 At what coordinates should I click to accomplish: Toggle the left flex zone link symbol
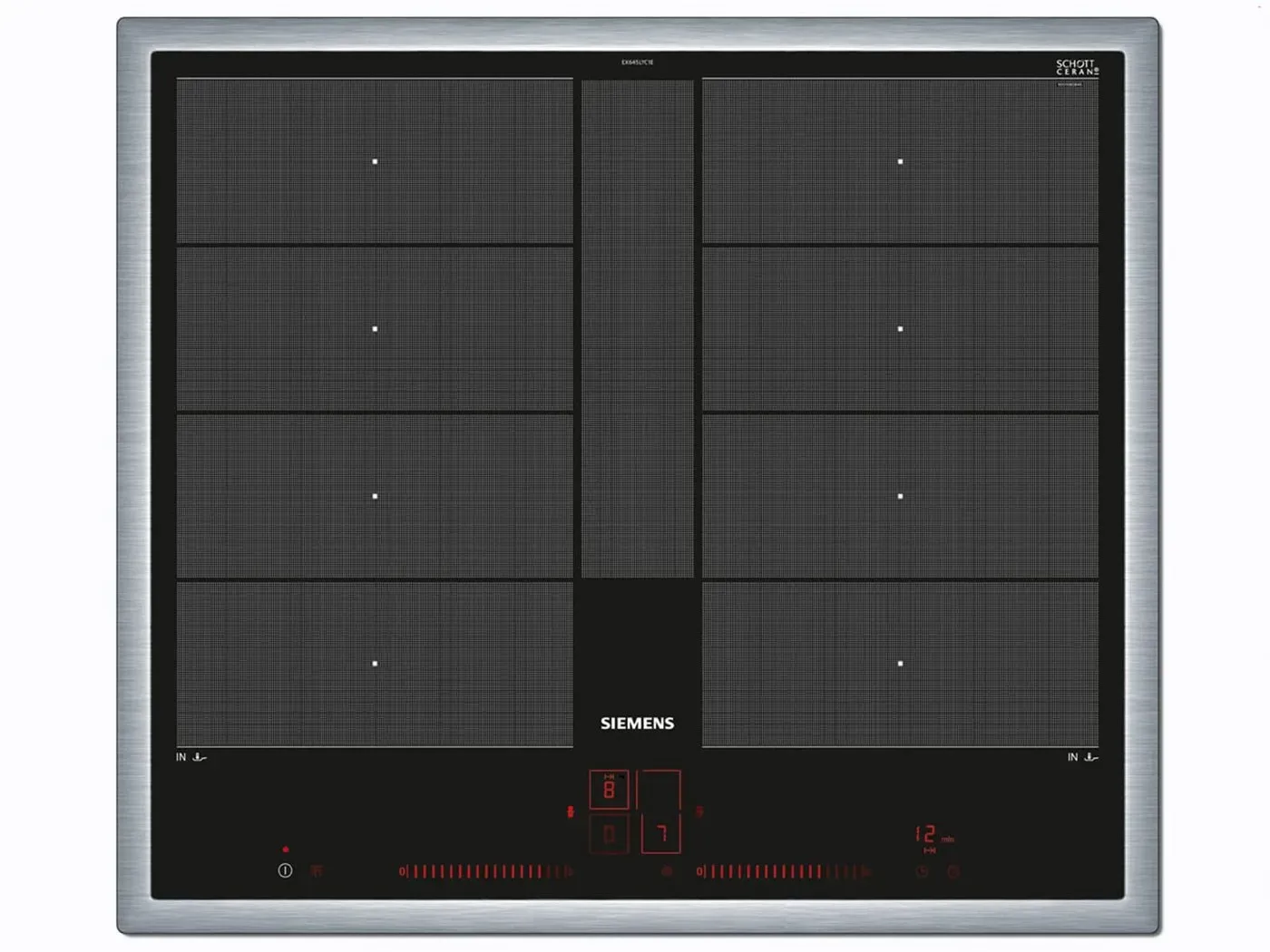(x=570, y=811)
